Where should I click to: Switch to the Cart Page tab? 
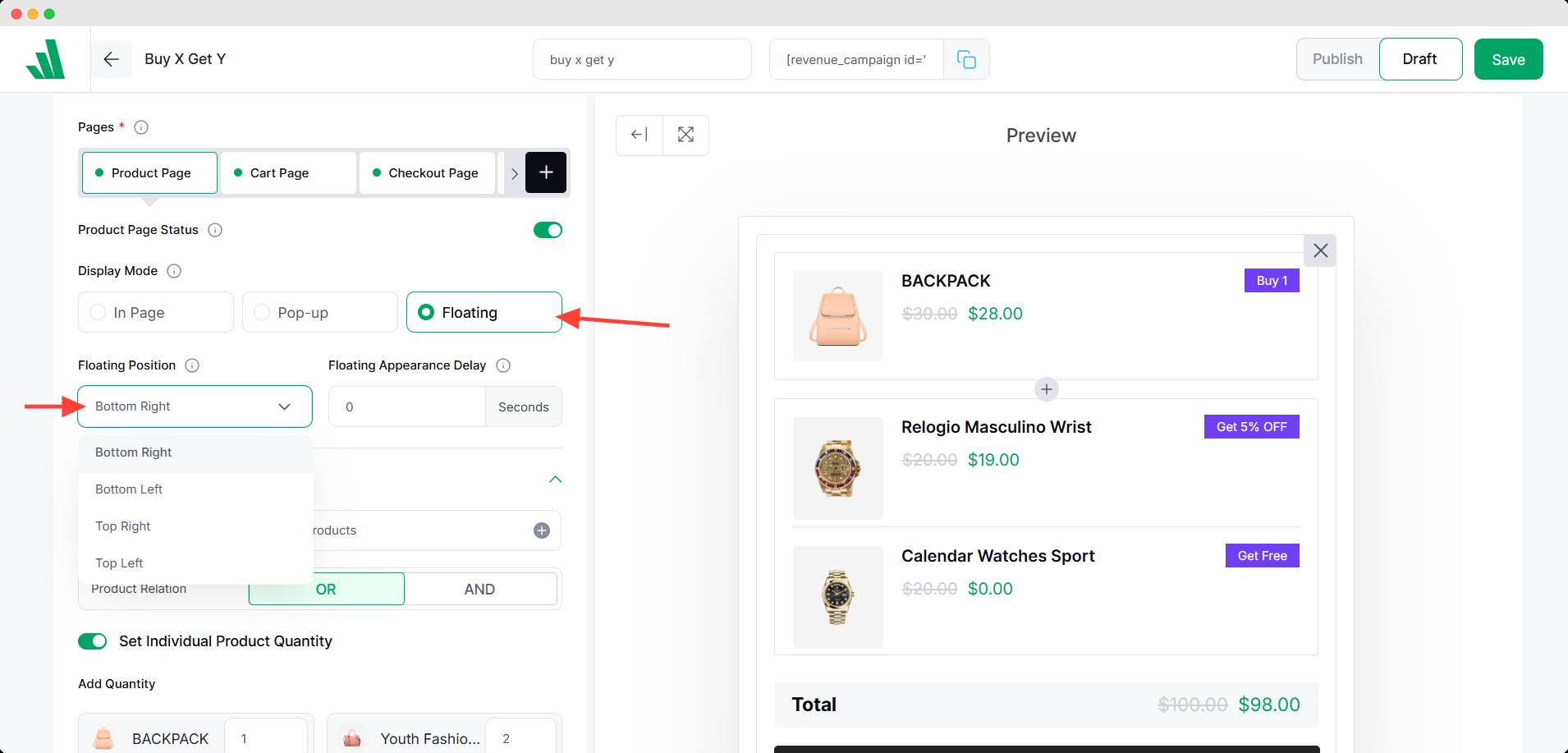click(289, 172)
